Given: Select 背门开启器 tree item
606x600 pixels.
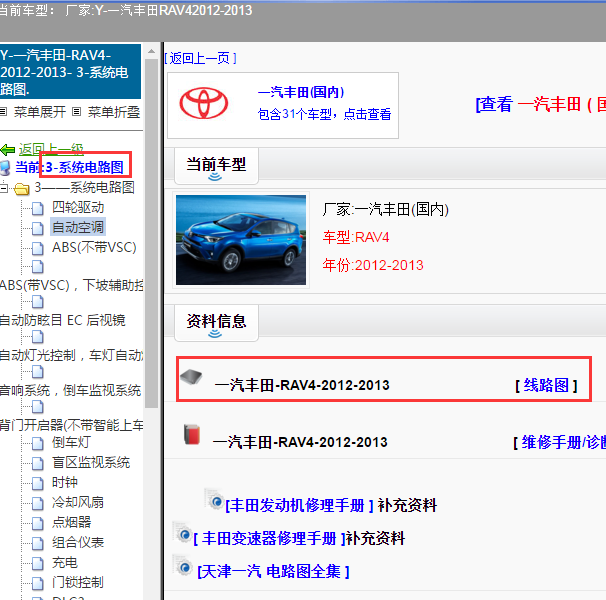Looking at the screenshot, I should pyautogui.click(x=71, y=425).
